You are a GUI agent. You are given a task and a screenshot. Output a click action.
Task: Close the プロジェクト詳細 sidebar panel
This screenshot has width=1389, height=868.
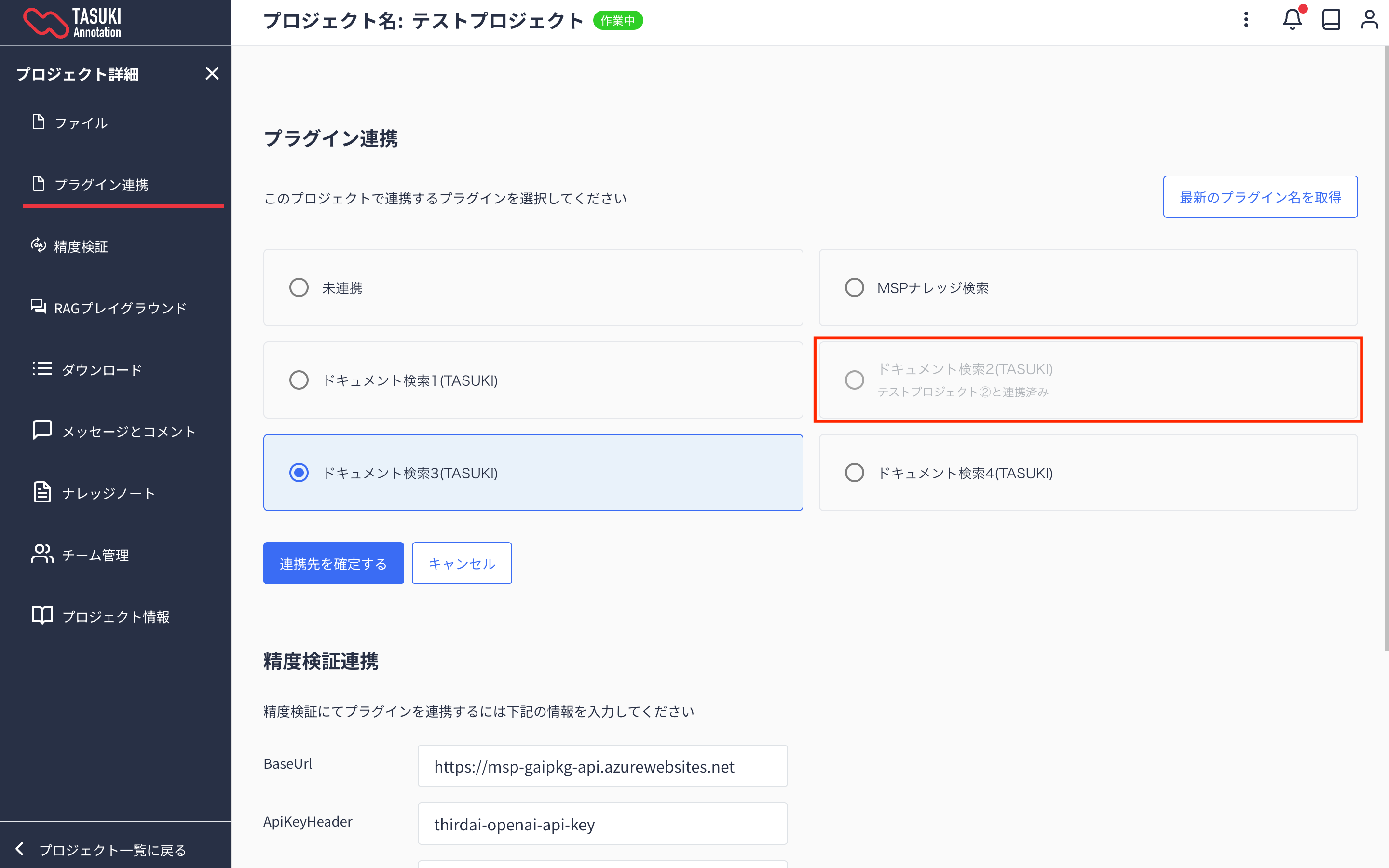pyautogui.click(x=212, y=73)
